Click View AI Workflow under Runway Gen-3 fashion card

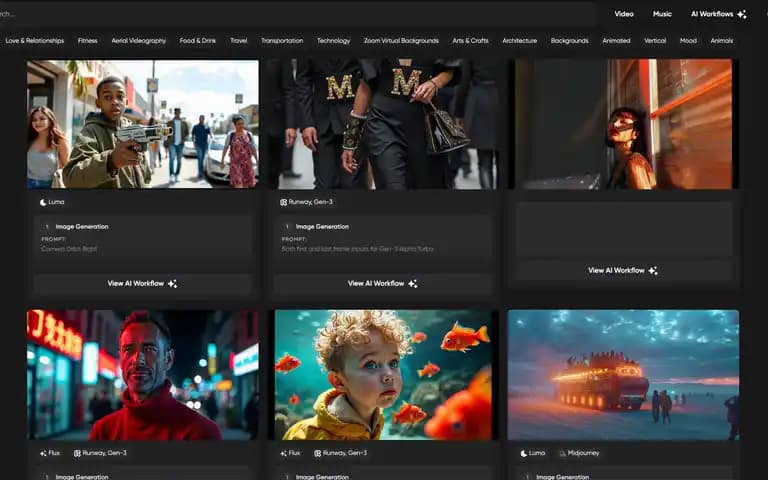(x=383, y=284)
